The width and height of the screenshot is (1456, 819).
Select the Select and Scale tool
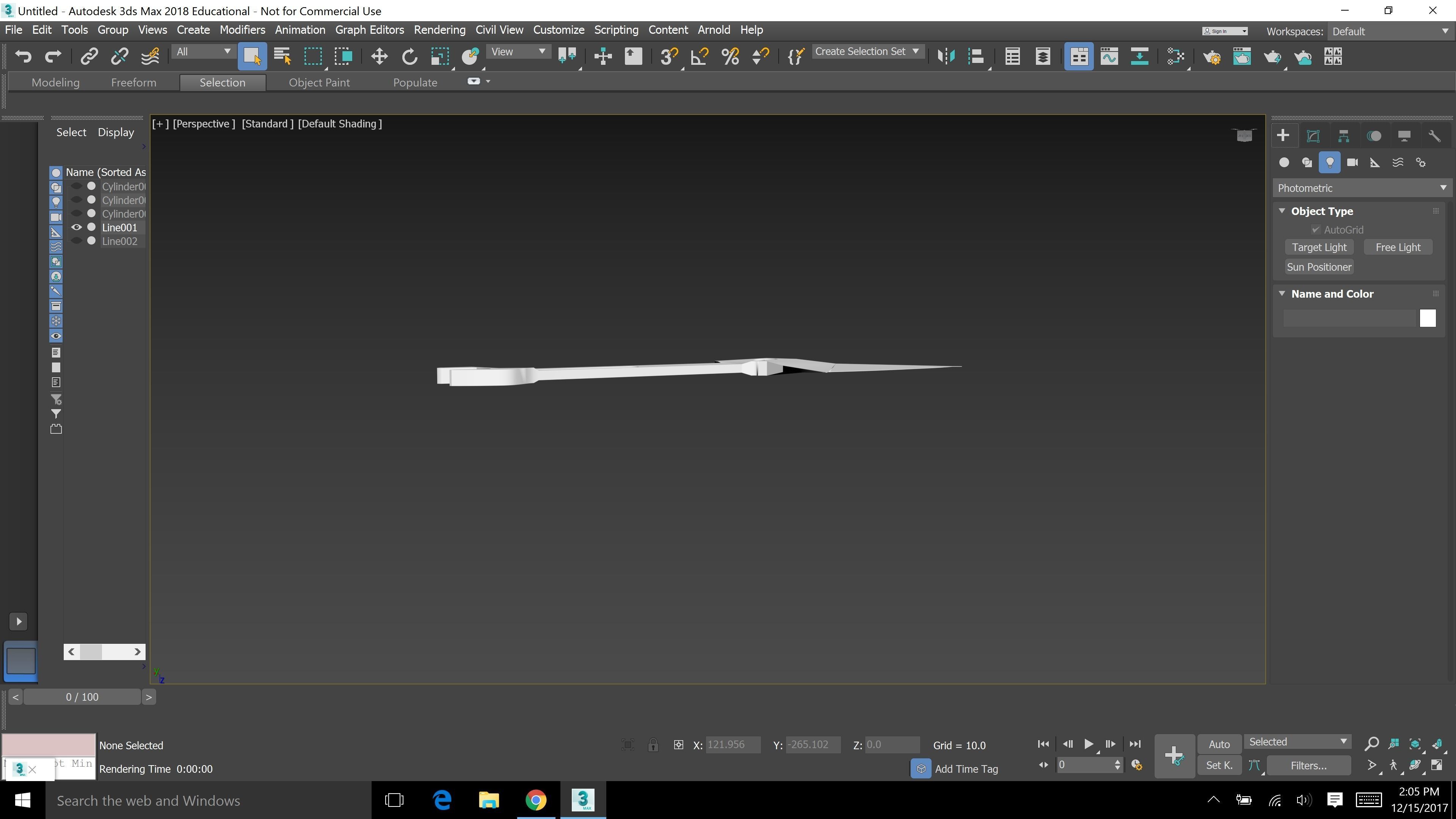point(440,56)
